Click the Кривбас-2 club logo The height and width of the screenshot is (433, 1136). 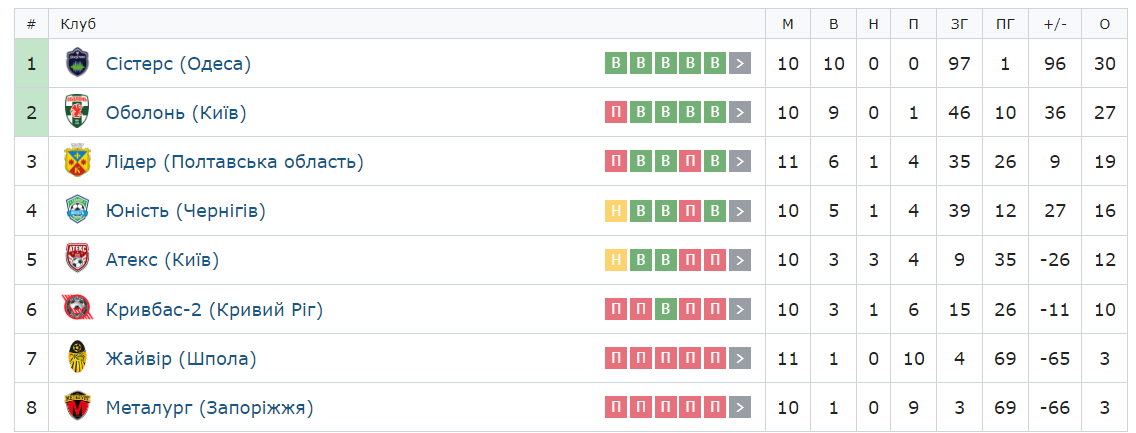point(77,309)
